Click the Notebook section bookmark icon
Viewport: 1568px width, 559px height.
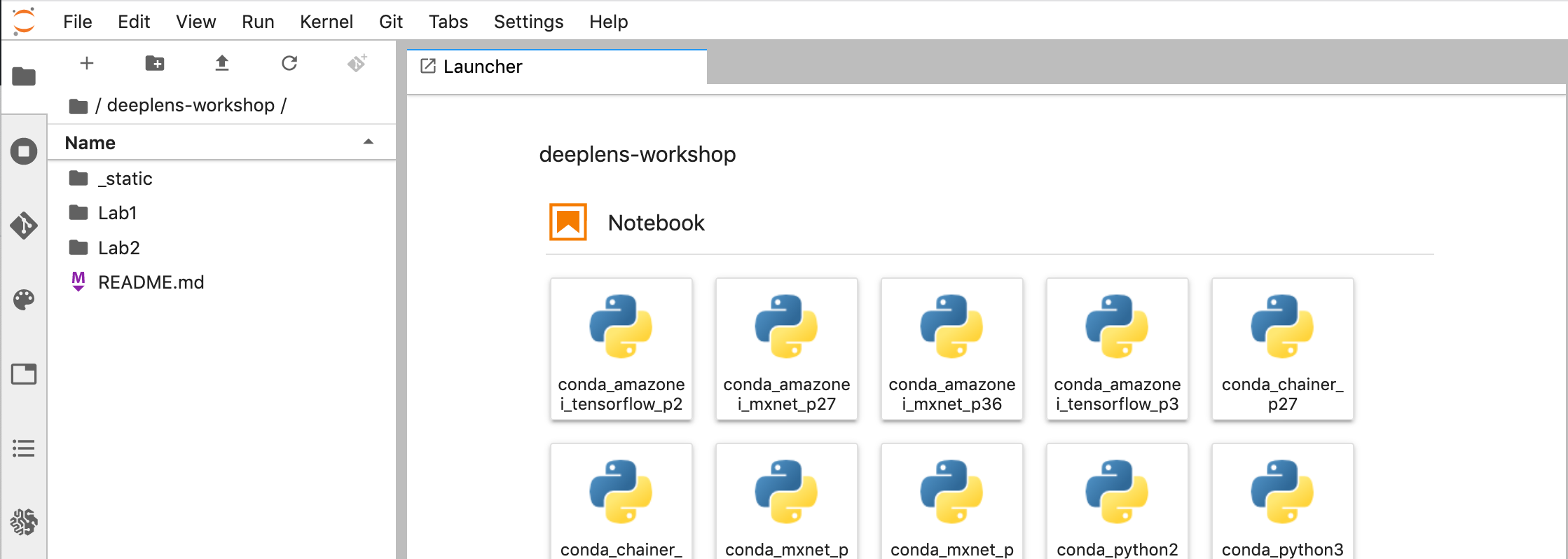pos(568,222)
